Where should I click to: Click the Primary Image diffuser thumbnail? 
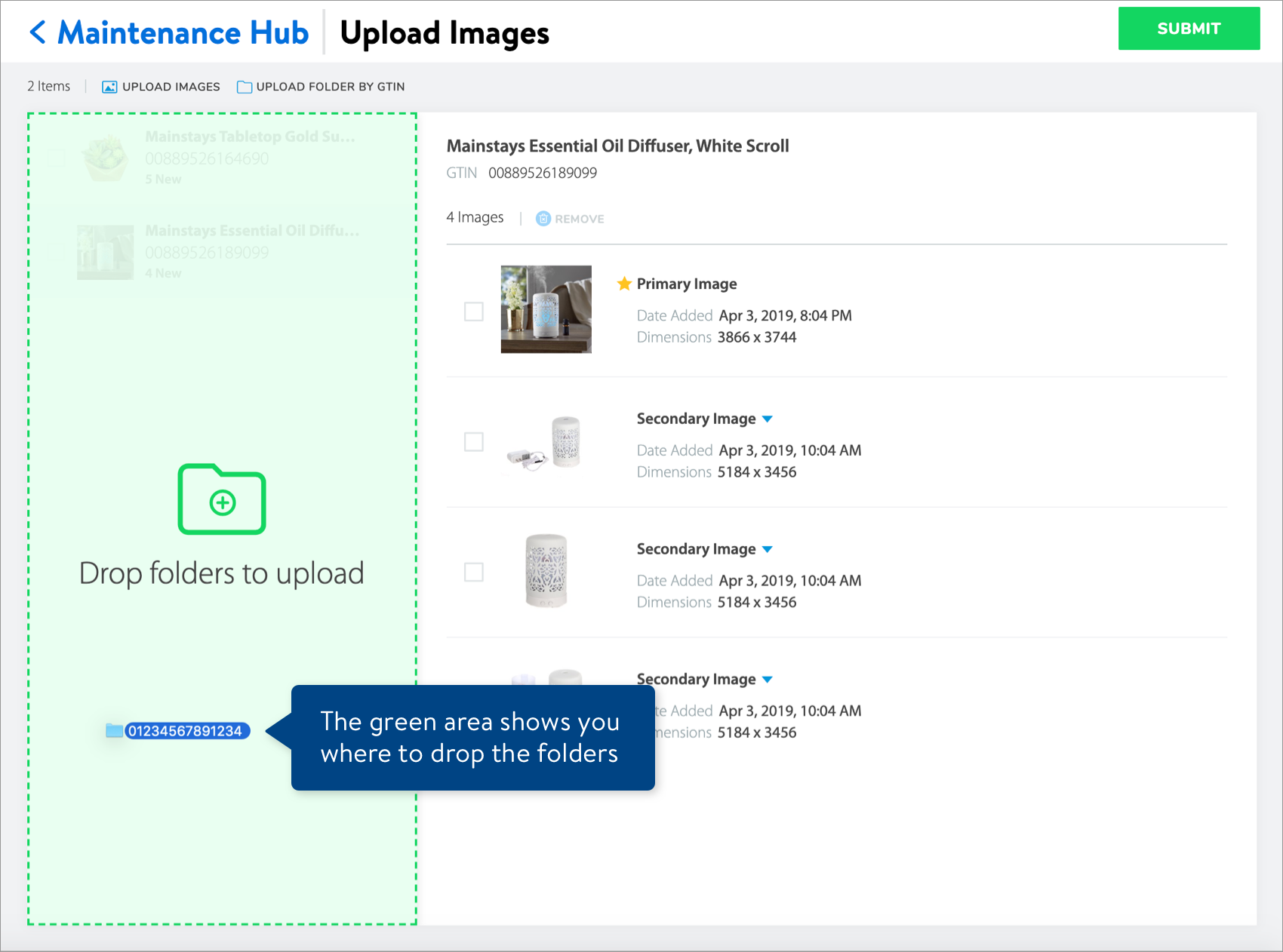point(546,309)
